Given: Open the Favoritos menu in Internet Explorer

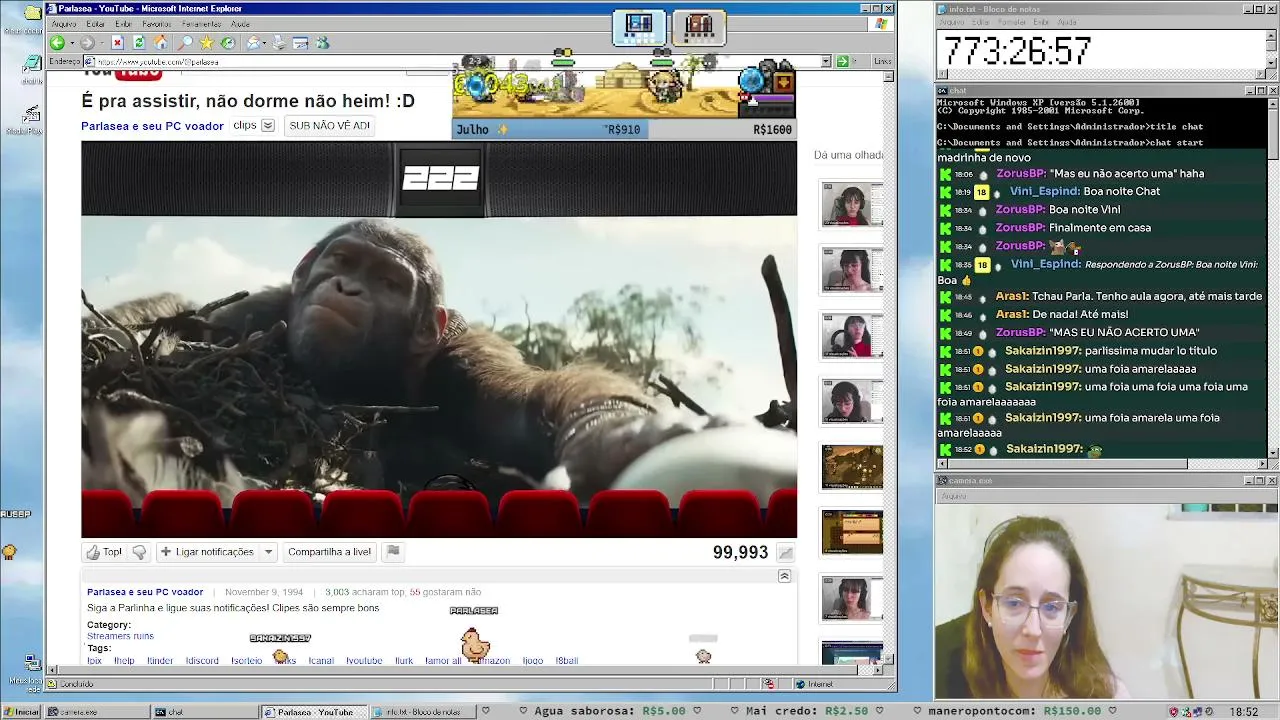Looking at the screenshot, I should pos(156,24).
